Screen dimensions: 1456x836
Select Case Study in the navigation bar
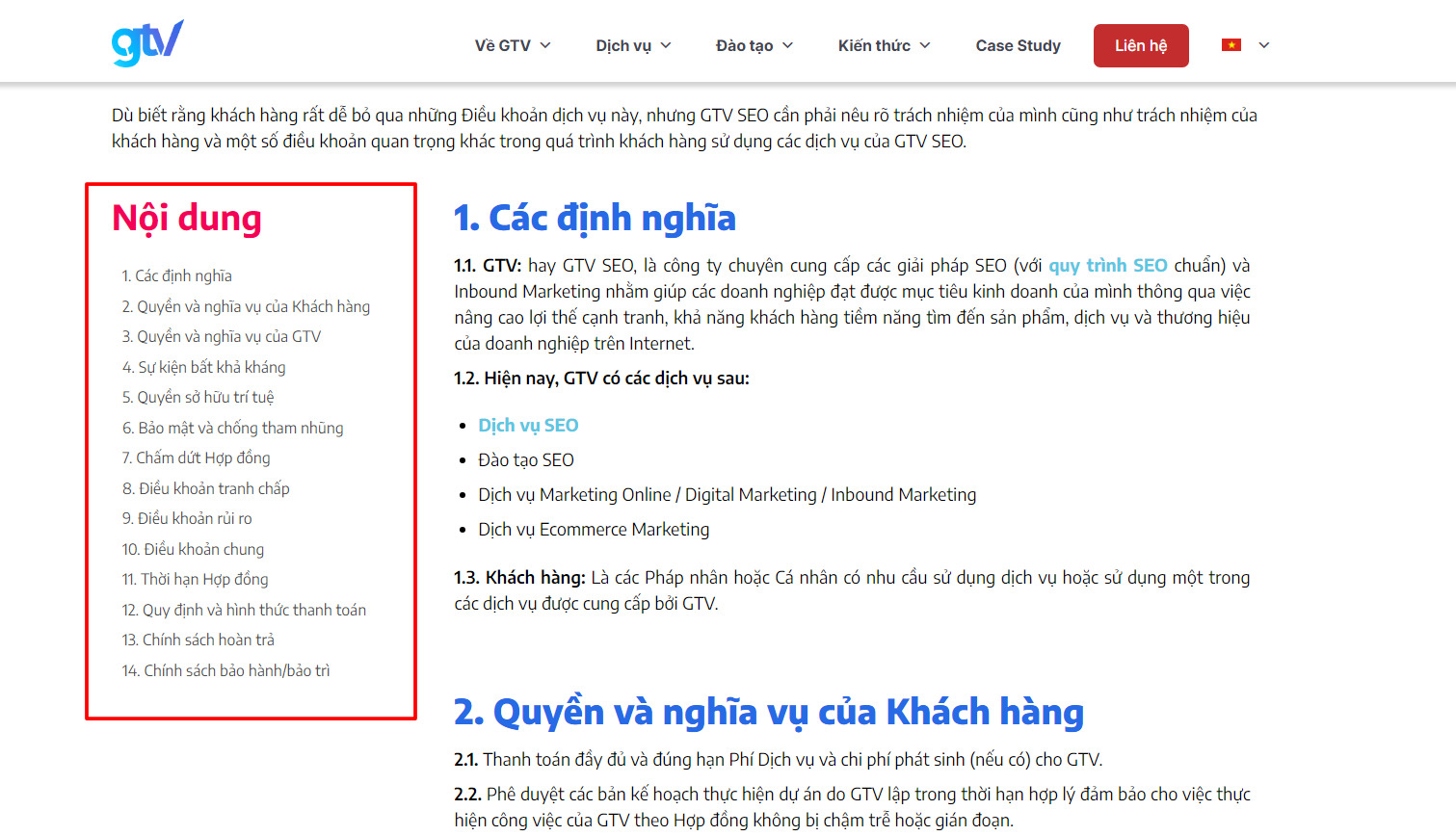1018,44
